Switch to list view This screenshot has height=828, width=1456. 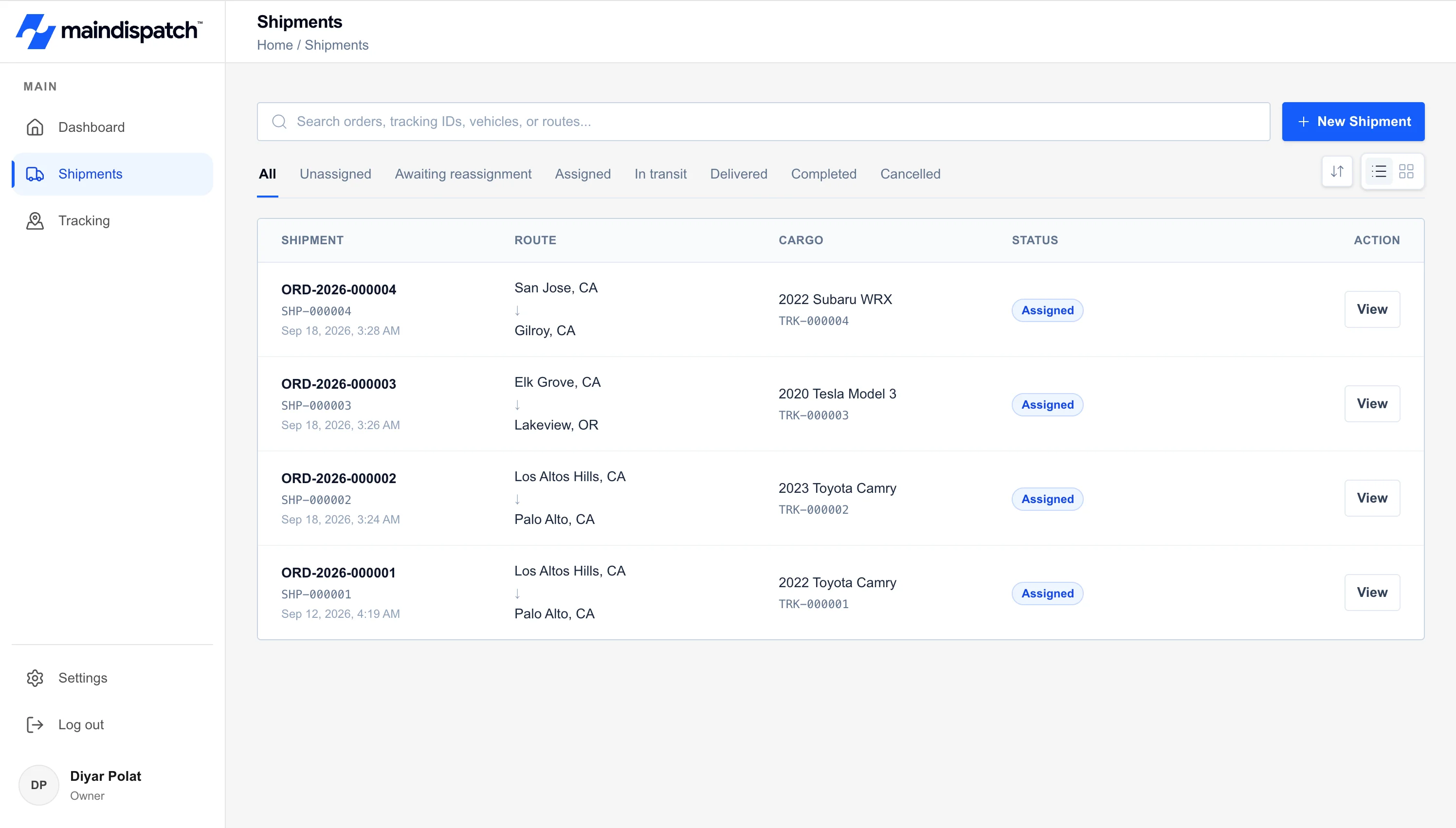1379,171
